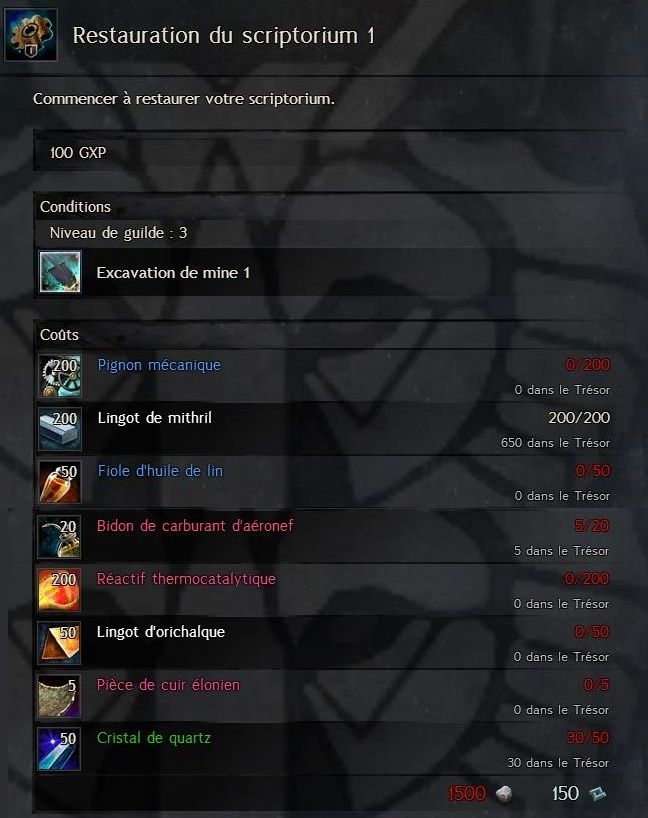Click the 100 GXP reward bar
The width and height of the screenshot is (648, 818).
point(330,152)
